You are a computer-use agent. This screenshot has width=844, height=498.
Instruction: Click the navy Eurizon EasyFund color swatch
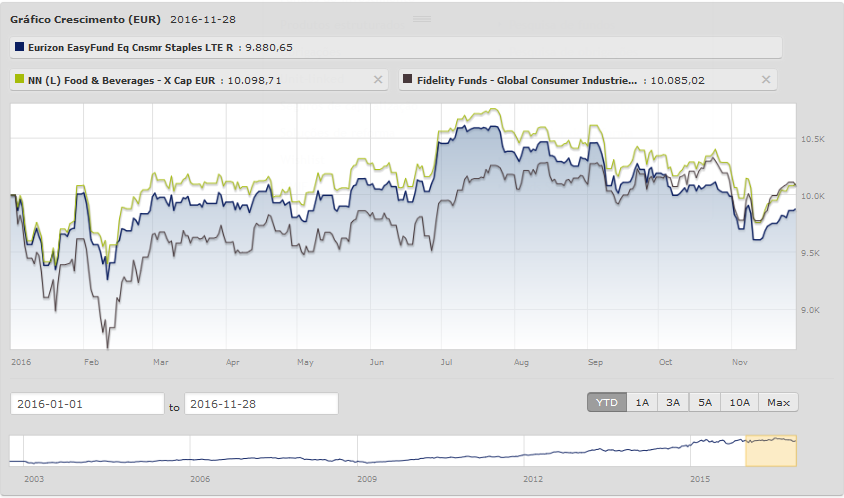[20, 47]
